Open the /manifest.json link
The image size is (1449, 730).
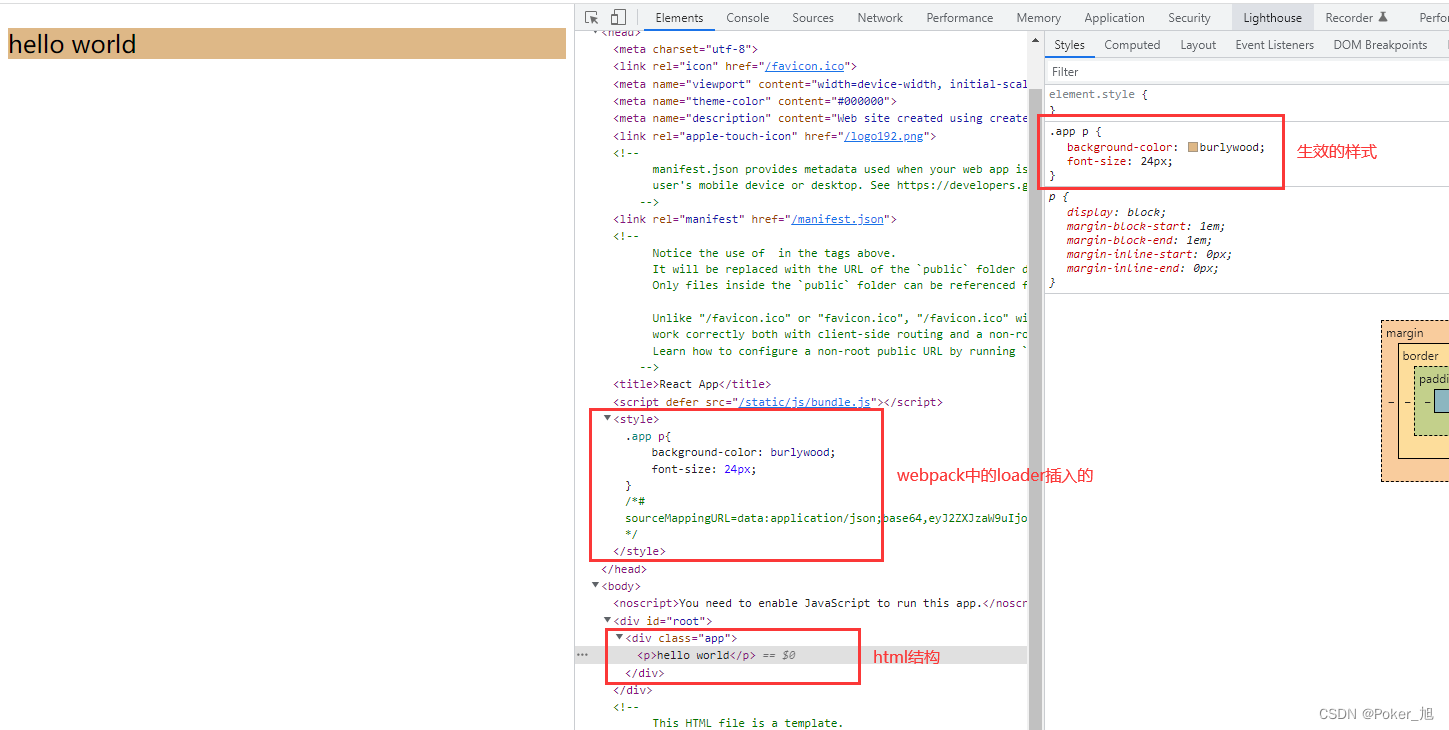pos(838,219)
